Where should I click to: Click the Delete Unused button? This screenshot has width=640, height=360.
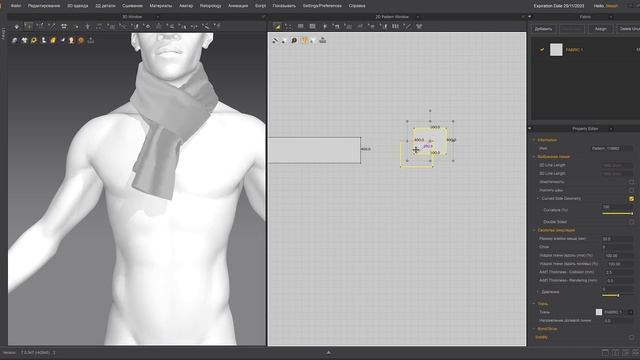pos(628,29)
